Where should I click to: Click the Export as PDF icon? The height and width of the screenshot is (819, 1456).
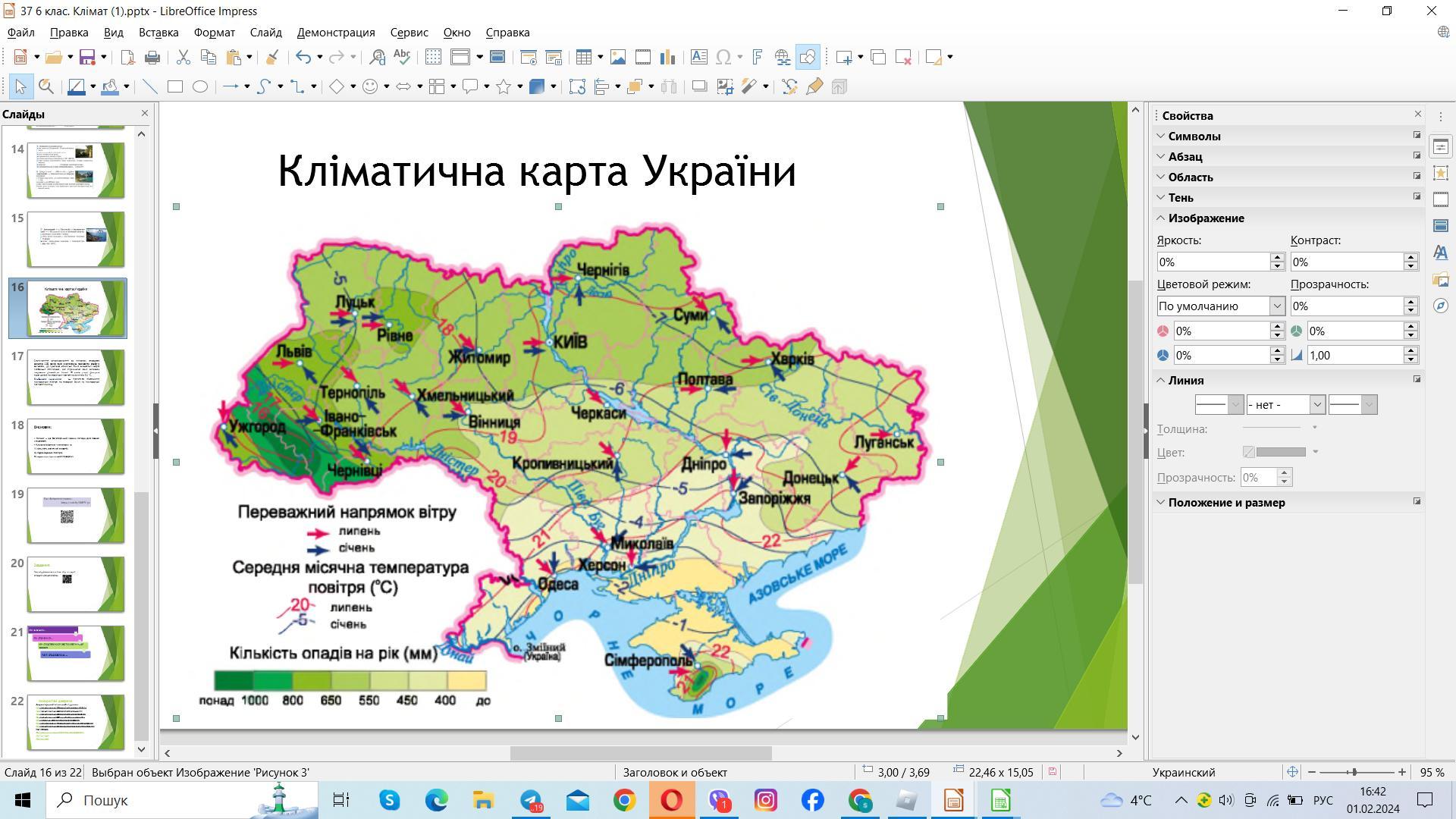pos(128,57)
